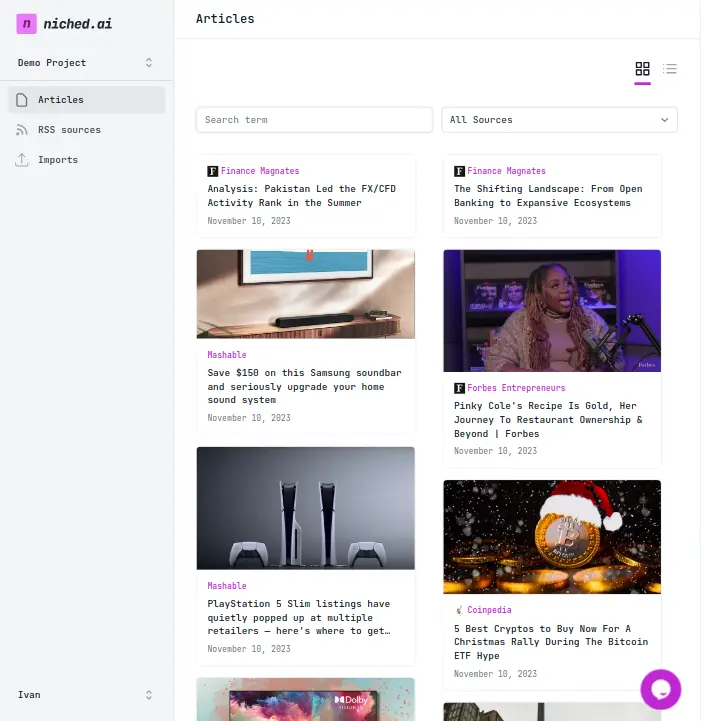Click the Samsung soundbar thumbnail image
This screenshot has height=721, width=701.
pos(306,294)
